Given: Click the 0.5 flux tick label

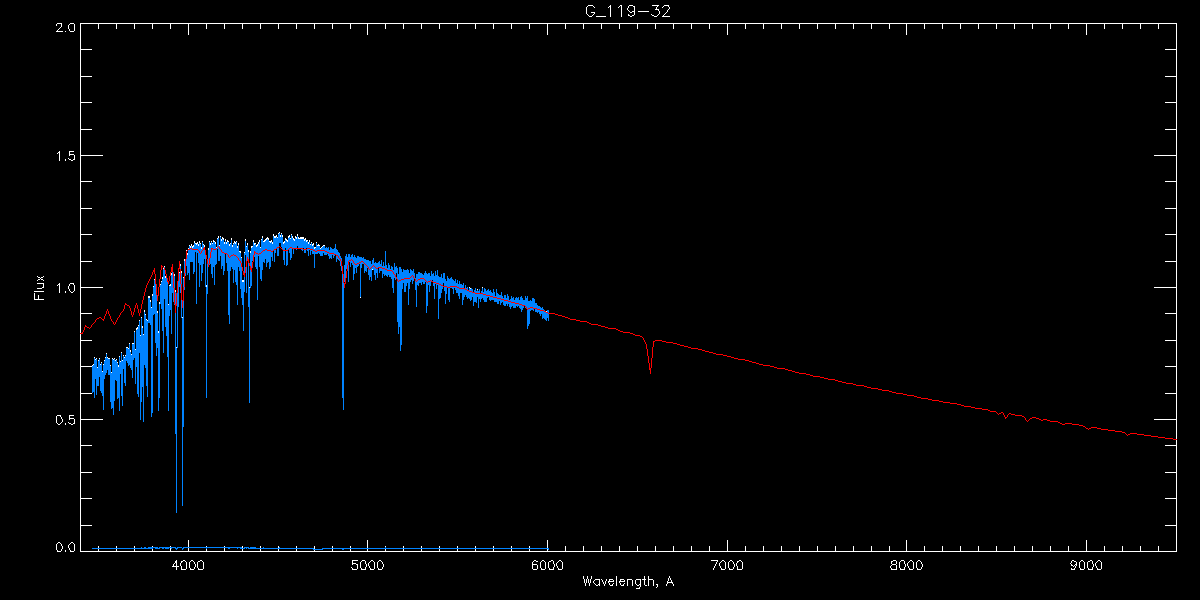Looking at the screenshot, I should (65, 420).
